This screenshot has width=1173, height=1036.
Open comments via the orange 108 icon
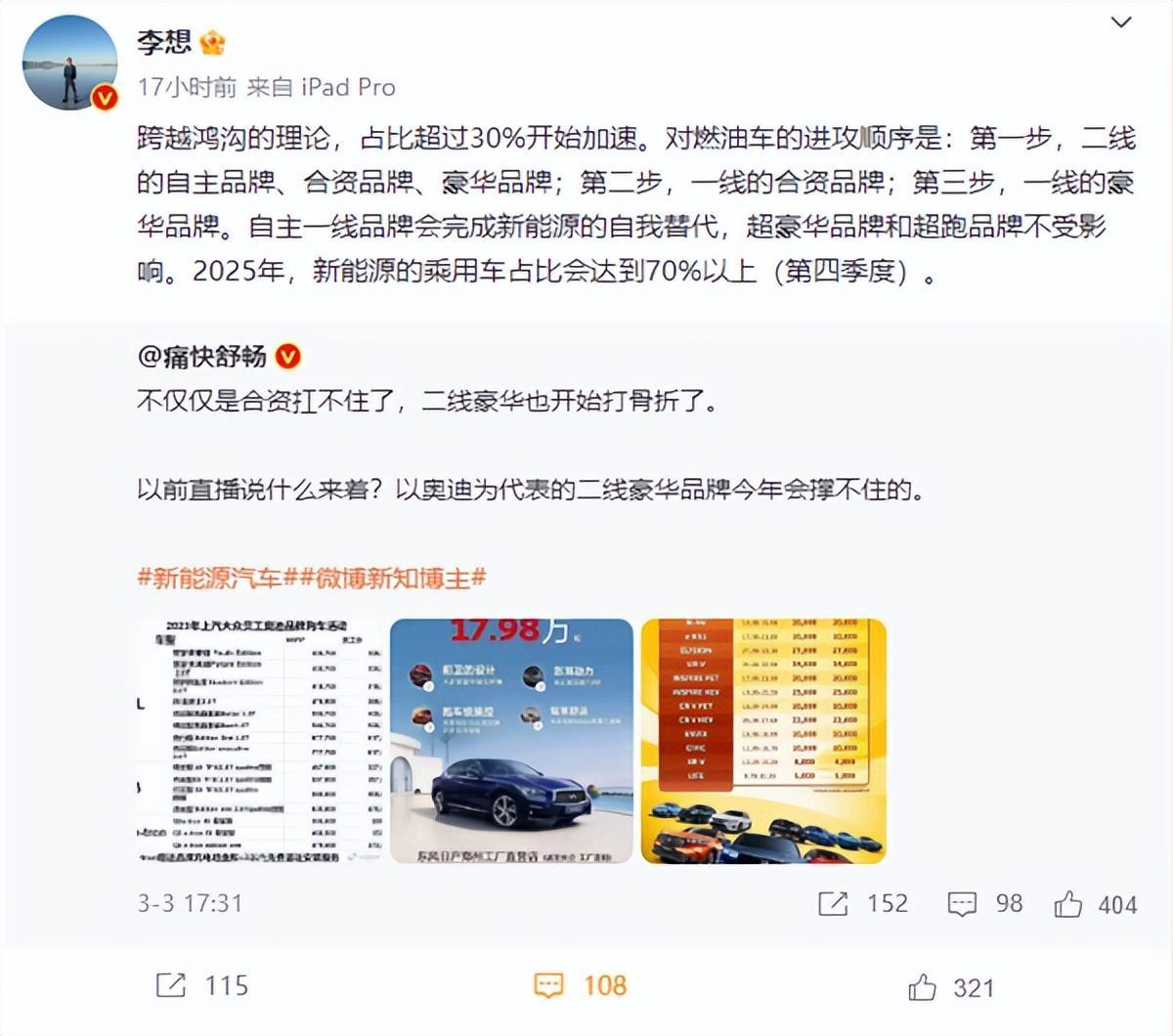coord(548,985)
